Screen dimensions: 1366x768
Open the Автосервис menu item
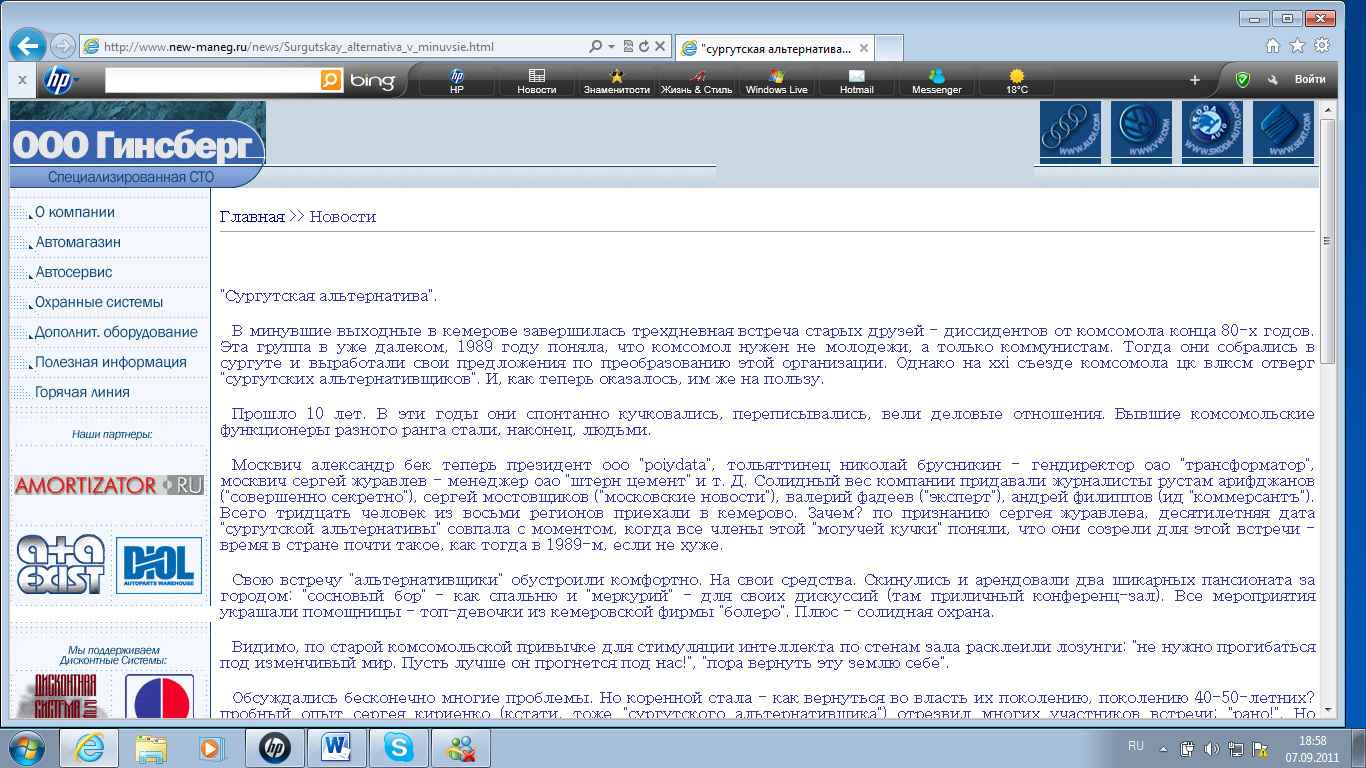coord(73,272)
